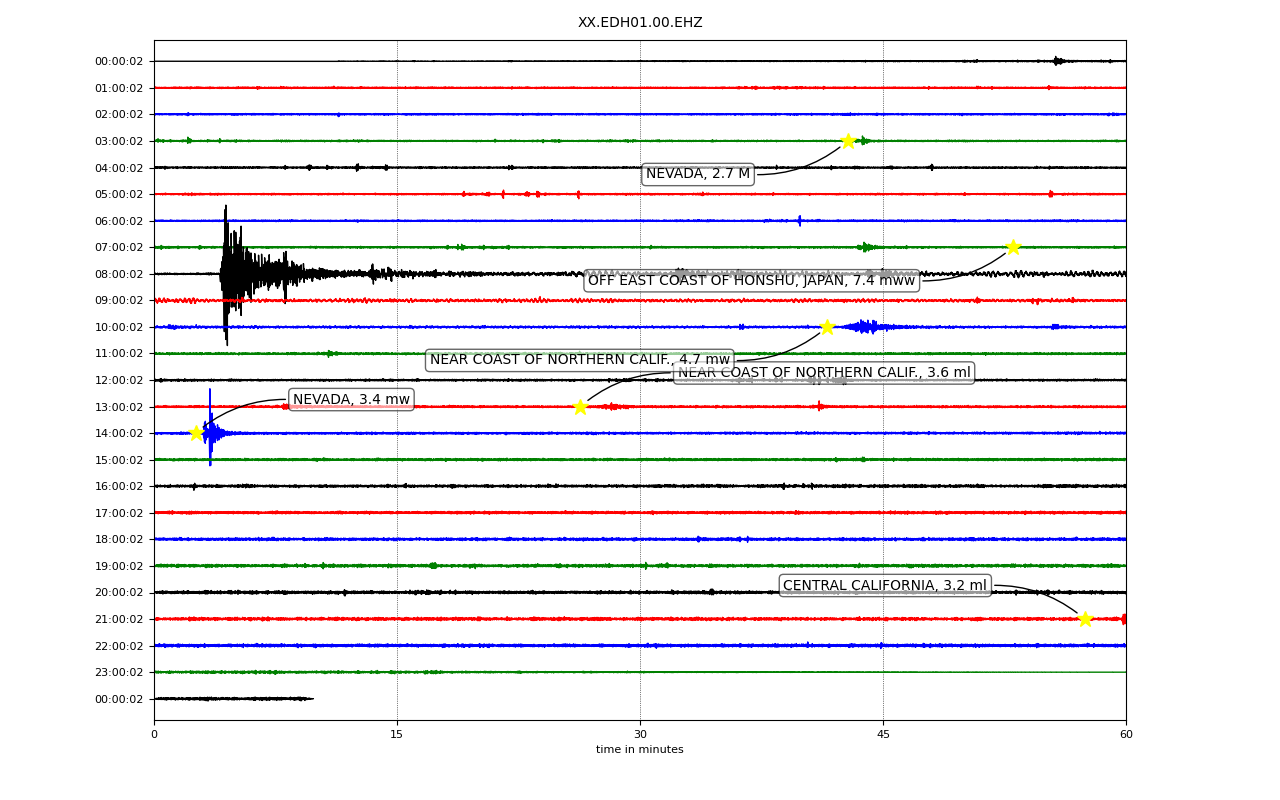Select the NEVADA, 3.4 mw annotation box
The height and width of the screenshot is (800, 1280).
coord(351,400)
